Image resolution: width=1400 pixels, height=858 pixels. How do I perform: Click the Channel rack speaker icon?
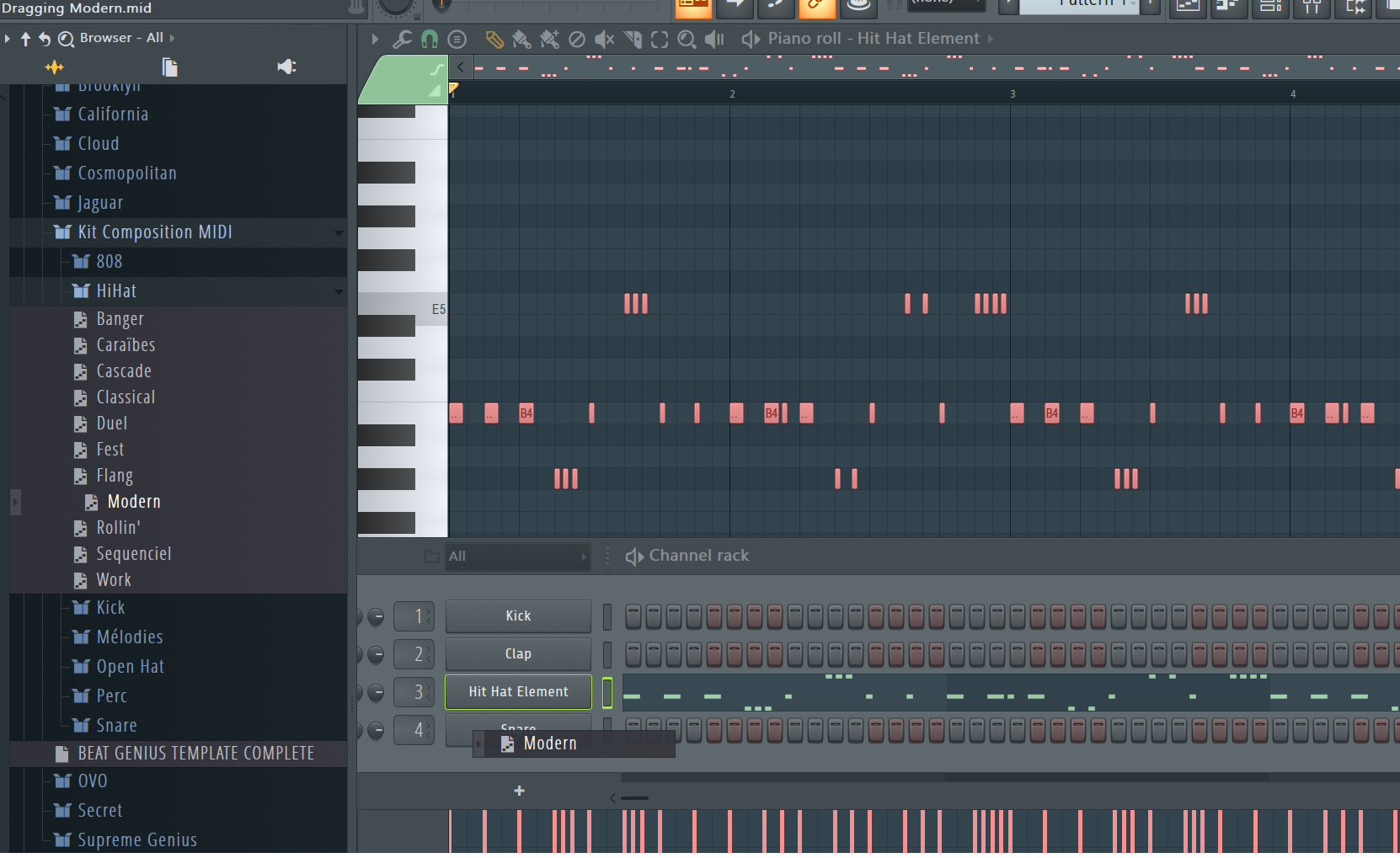(x=634, y=557)
